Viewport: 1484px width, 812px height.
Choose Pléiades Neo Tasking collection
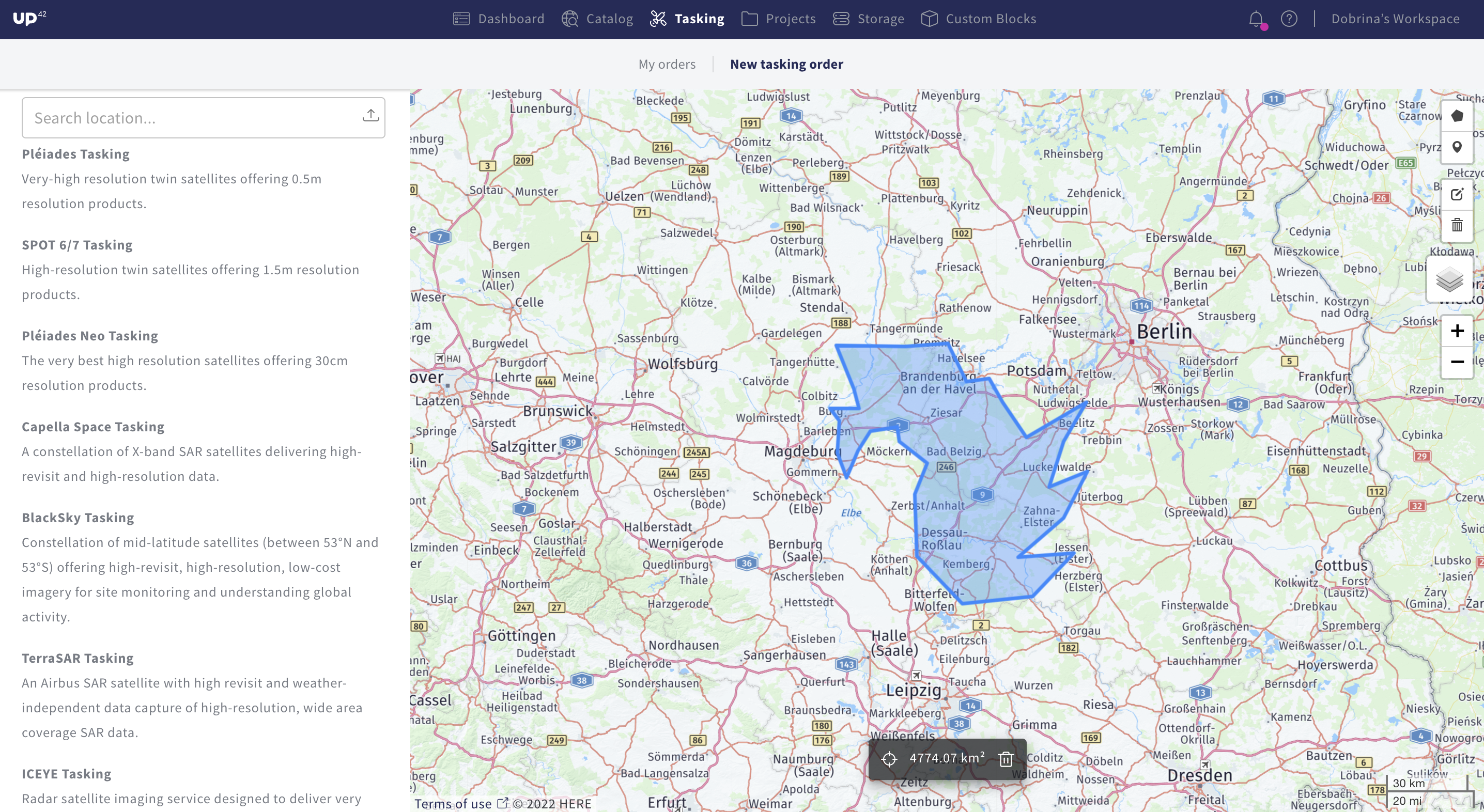coord(90,336)
